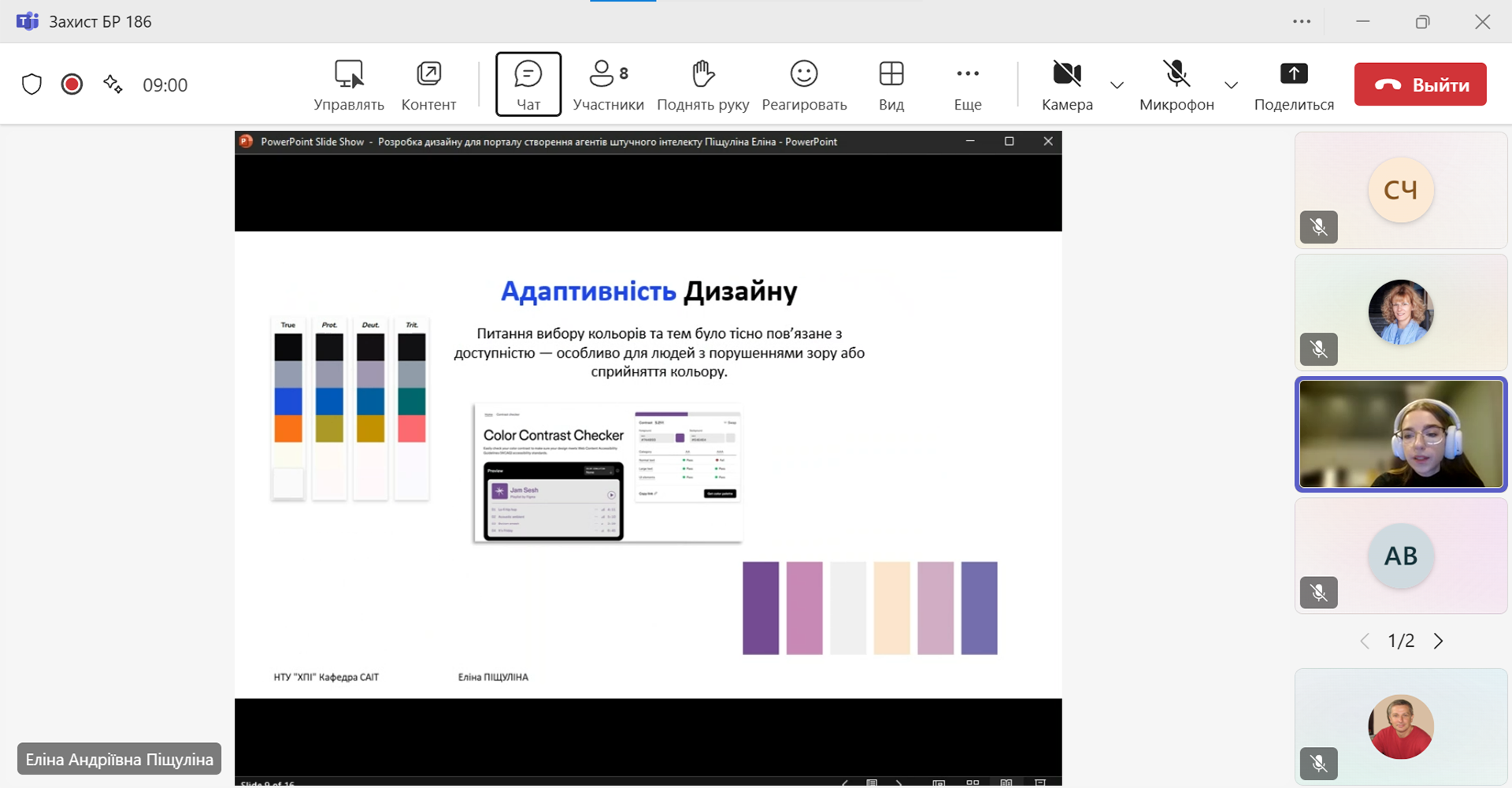This screenshot has height=788, width=1512.
Task: Open the Чат panel
Action: (528, 84)
